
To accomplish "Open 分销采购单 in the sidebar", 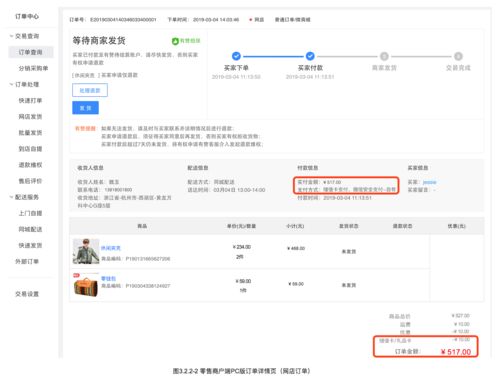I will coord(33,68).
